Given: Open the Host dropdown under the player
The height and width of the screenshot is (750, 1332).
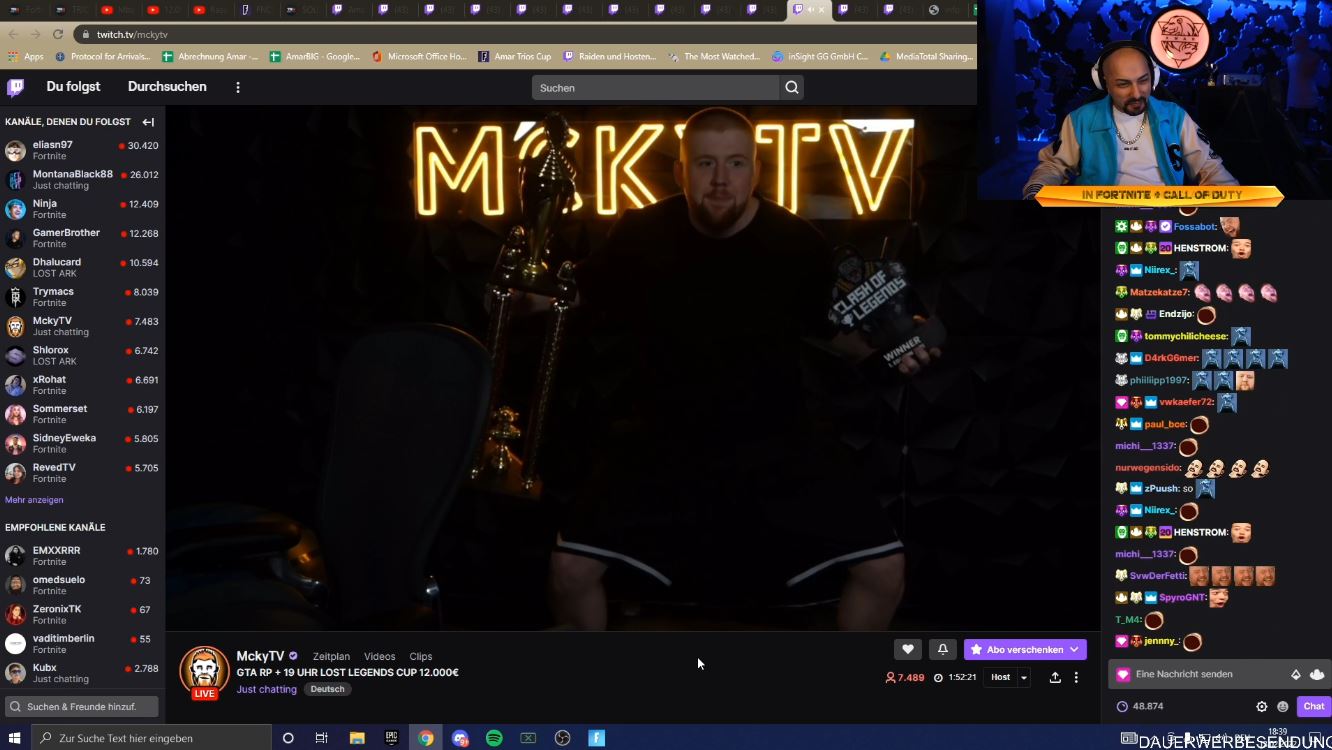Looking at the screenshot, I should click(x=1022, y=677).
